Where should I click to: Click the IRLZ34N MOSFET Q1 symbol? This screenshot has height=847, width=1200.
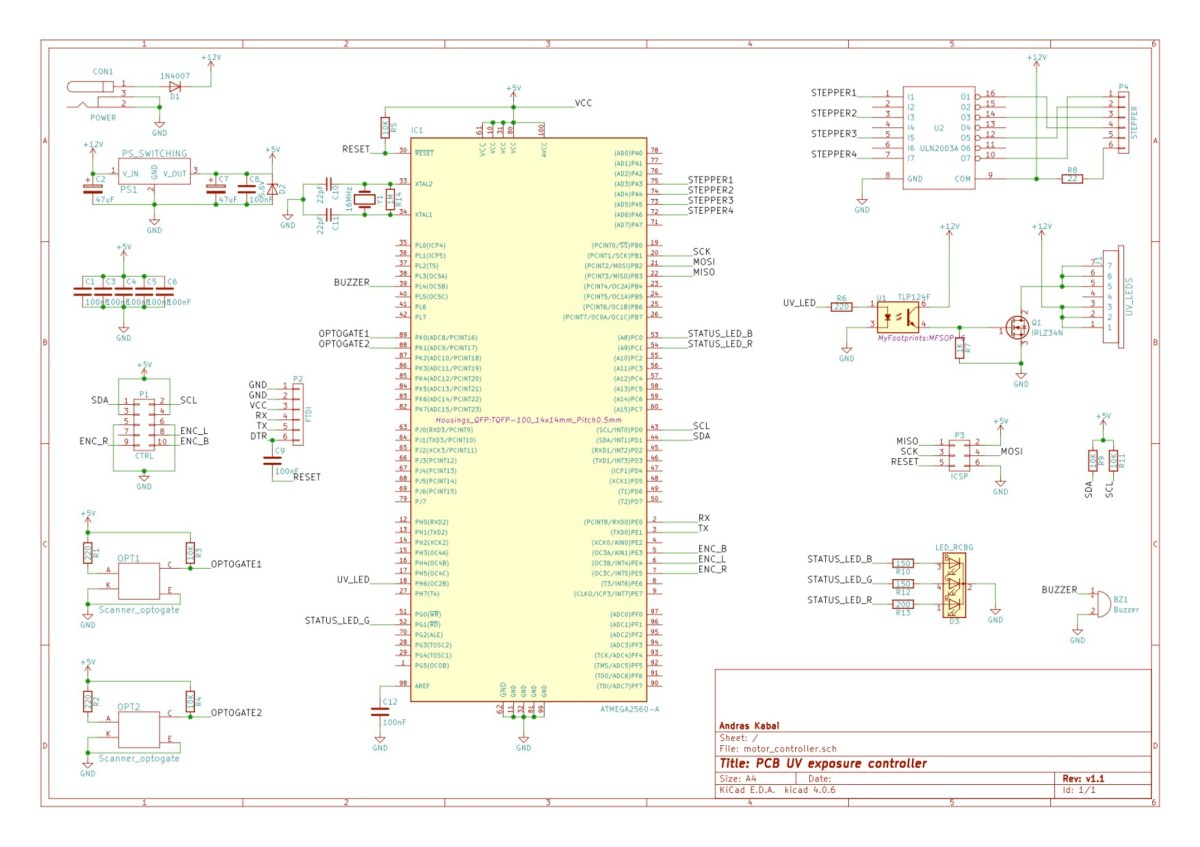[x=1018, y=327]
